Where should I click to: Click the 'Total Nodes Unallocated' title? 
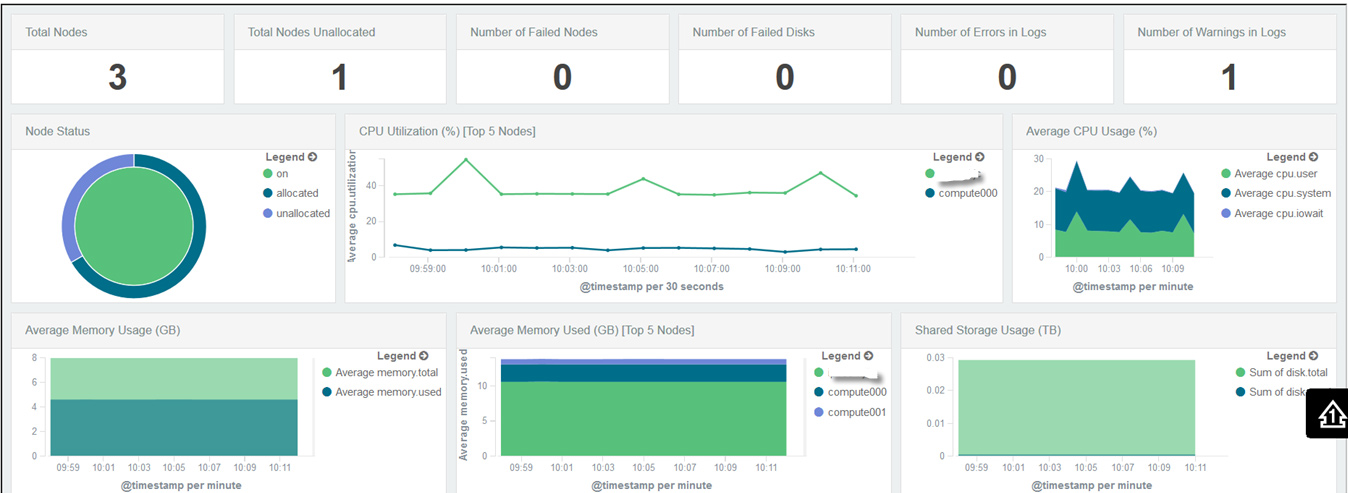click(312, 32)
